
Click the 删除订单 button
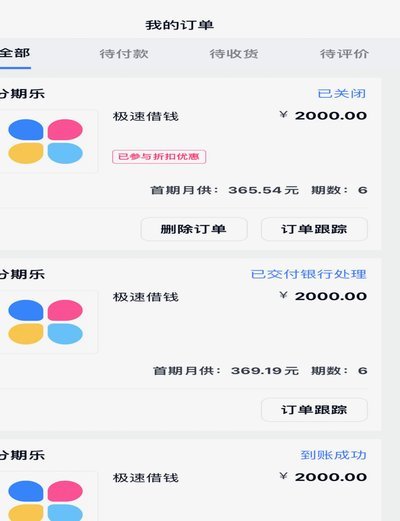[194, 229]
